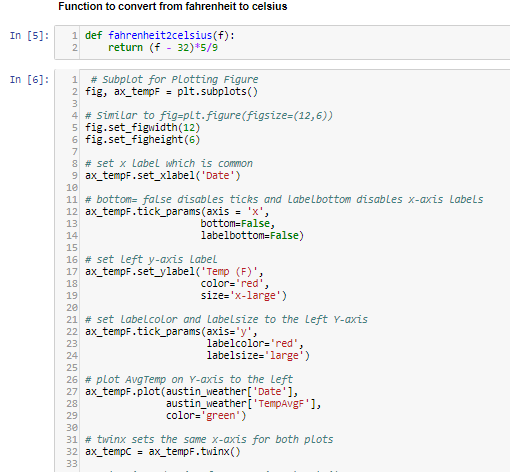Click the "austin_weather['TempAvgF']," line
The height and width of the screenshot is (472, 510).
coord(243,403)
